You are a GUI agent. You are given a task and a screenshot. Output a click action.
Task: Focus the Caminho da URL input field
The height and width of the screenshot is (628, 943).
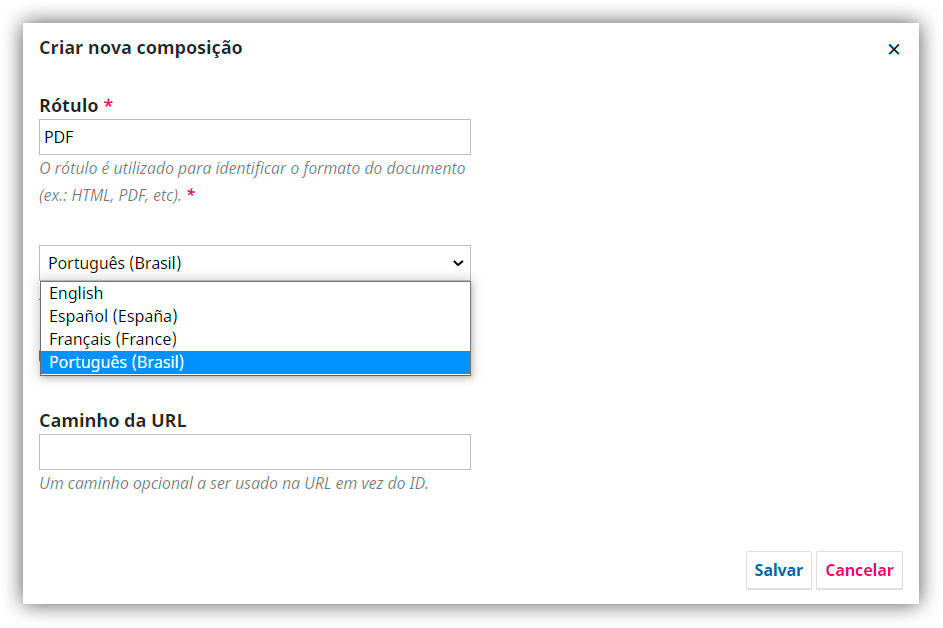(x=255, y=452)
